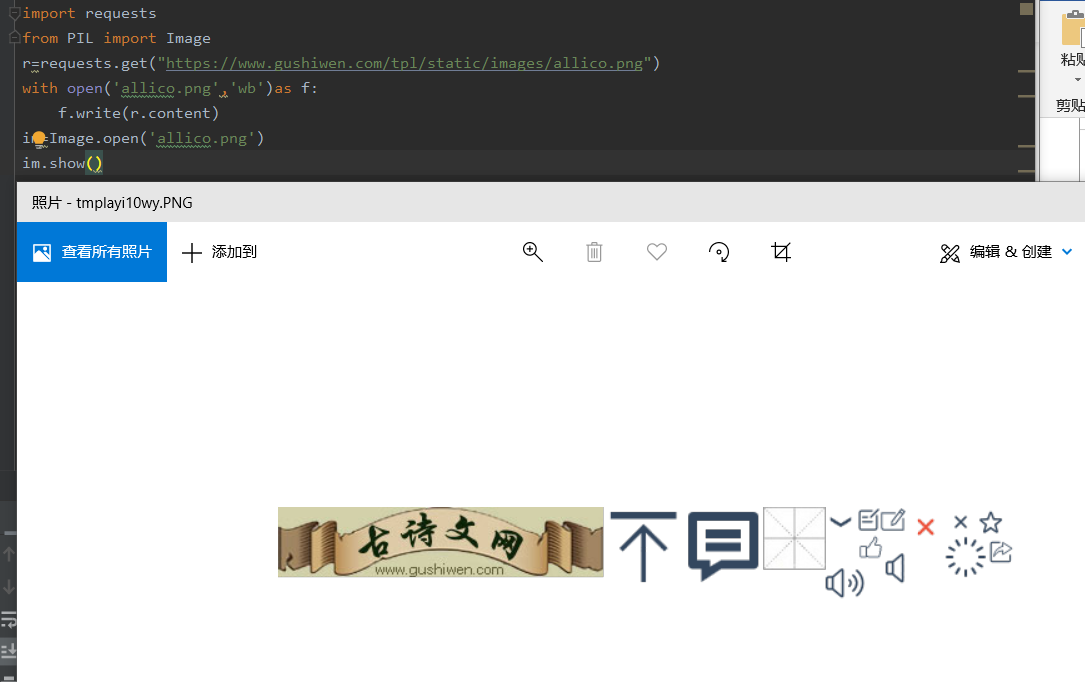Click the orange lightbulb hint icon

[39, 138]
